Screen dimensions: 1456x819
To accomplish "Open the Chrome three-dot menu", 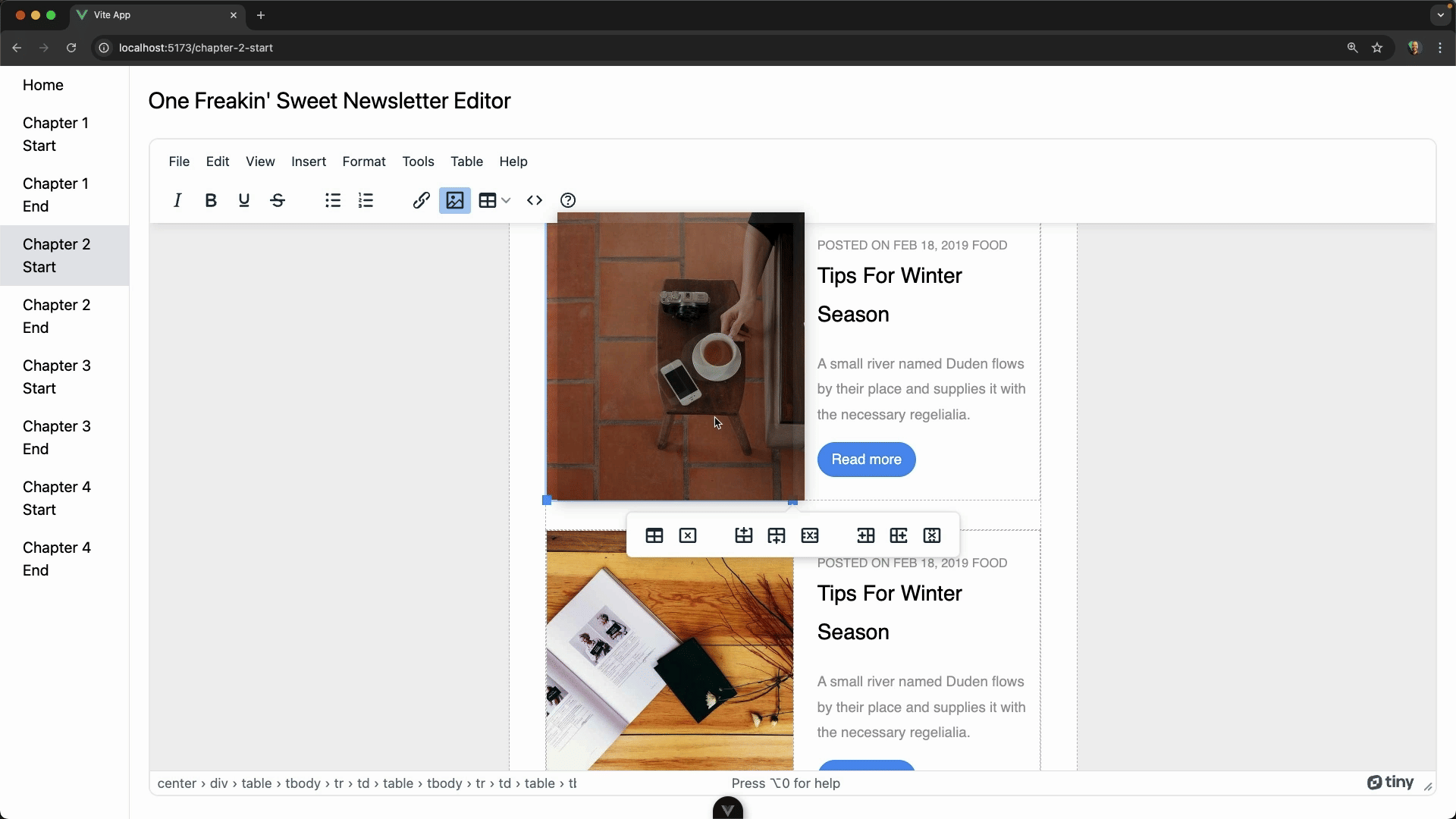I will (x=1440, y=48).
